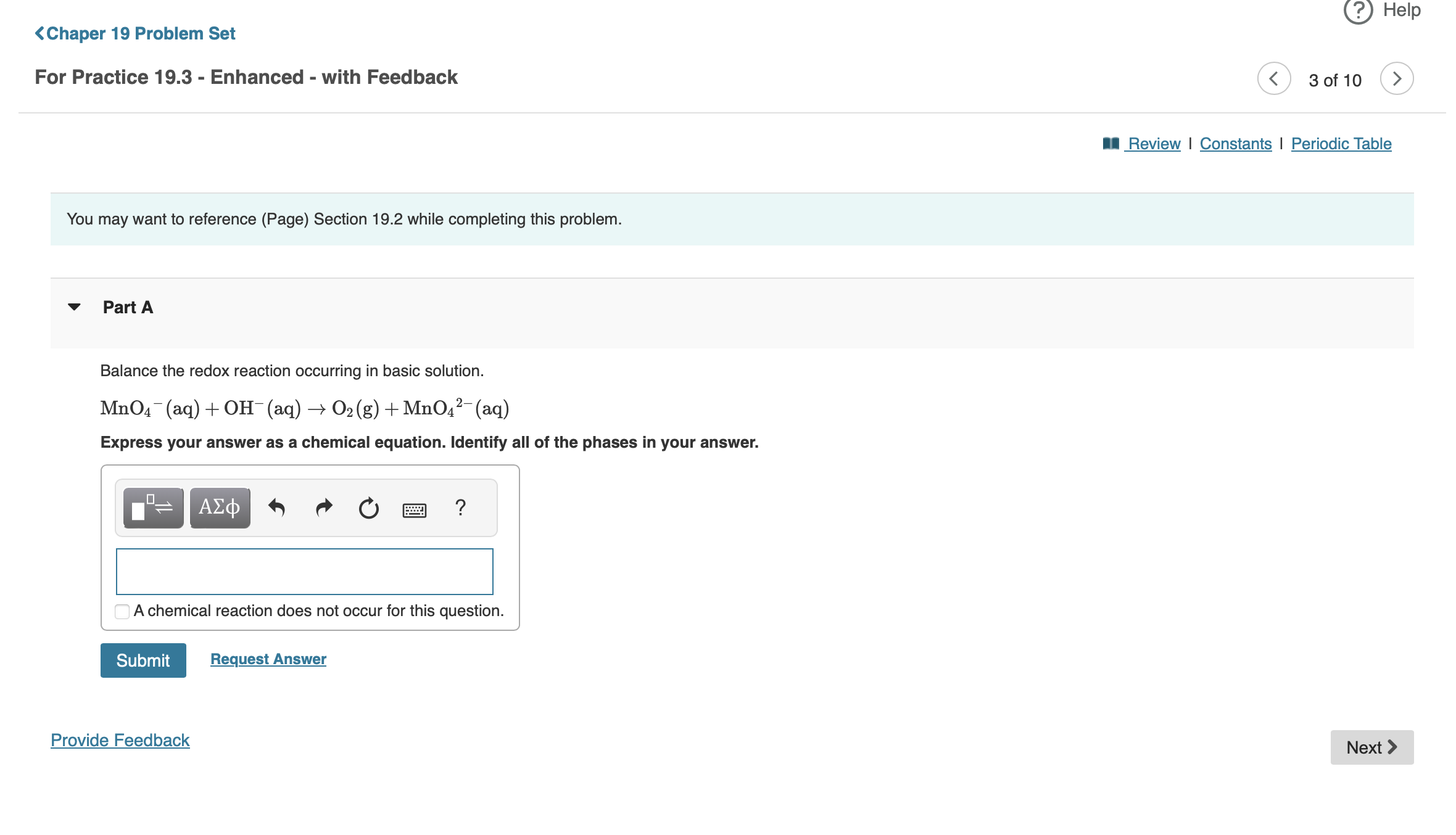Open keyboard shortcuts icon

tap(414, 510)
